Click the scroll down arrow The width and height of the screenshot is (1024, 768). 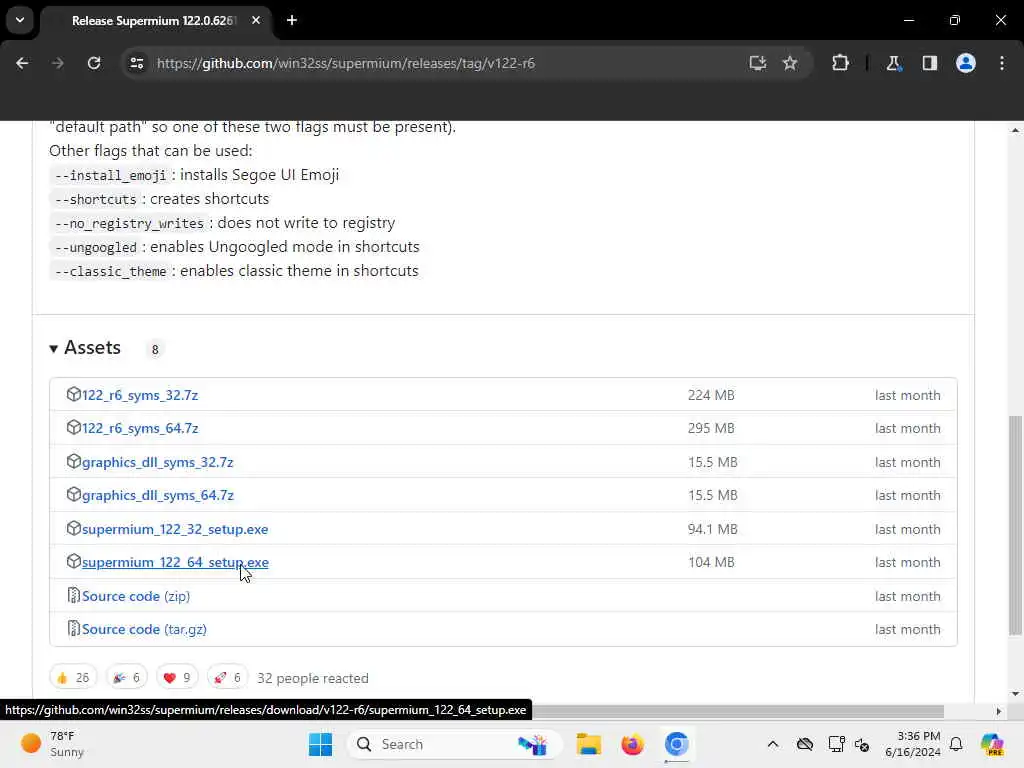click(1015, 694)
